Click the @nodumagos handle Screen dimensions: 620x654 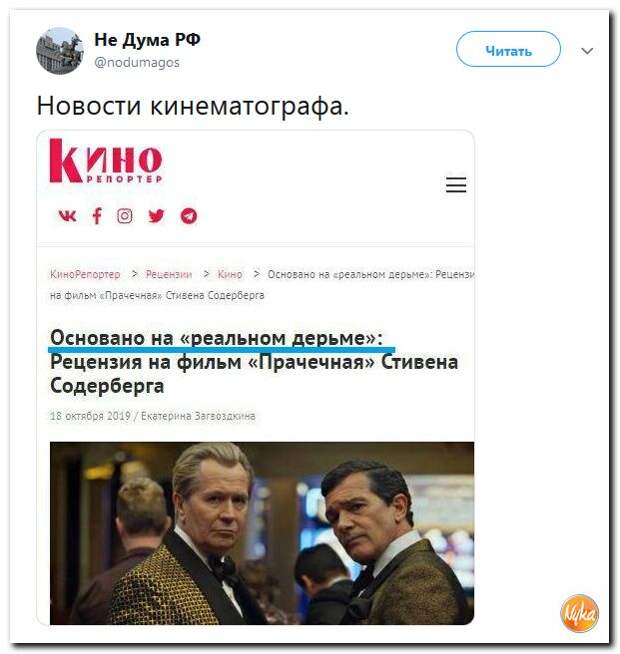[x=137, y=63]
